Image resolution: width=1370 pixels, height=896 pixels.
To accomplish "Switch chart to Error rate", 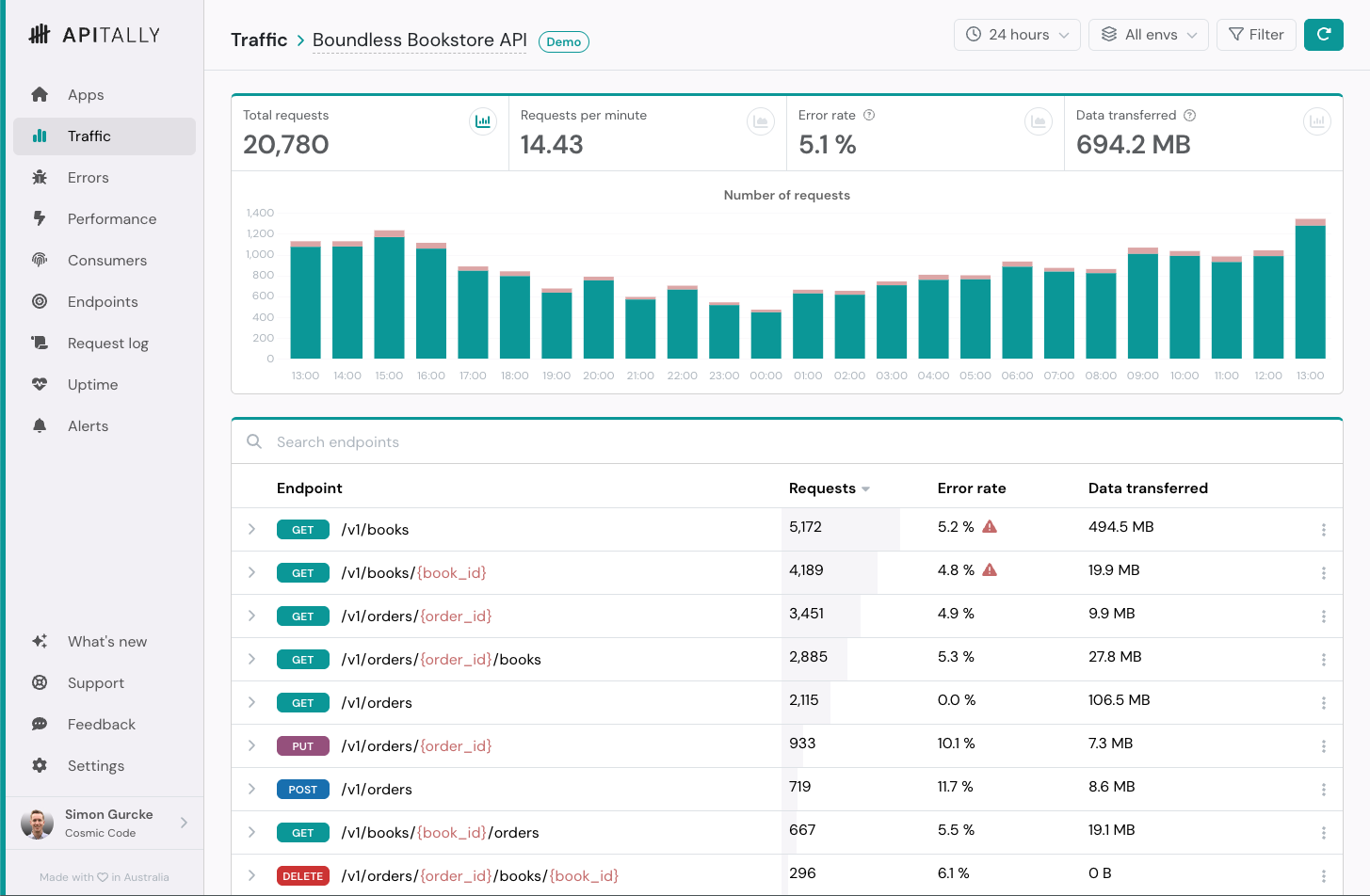I will point(1039,121).
